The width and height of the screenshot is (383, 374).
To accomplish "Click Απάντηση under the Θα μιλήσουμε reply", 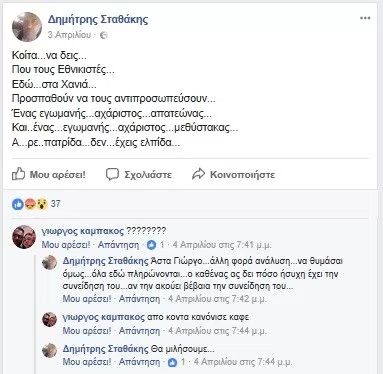I will 139,361.
